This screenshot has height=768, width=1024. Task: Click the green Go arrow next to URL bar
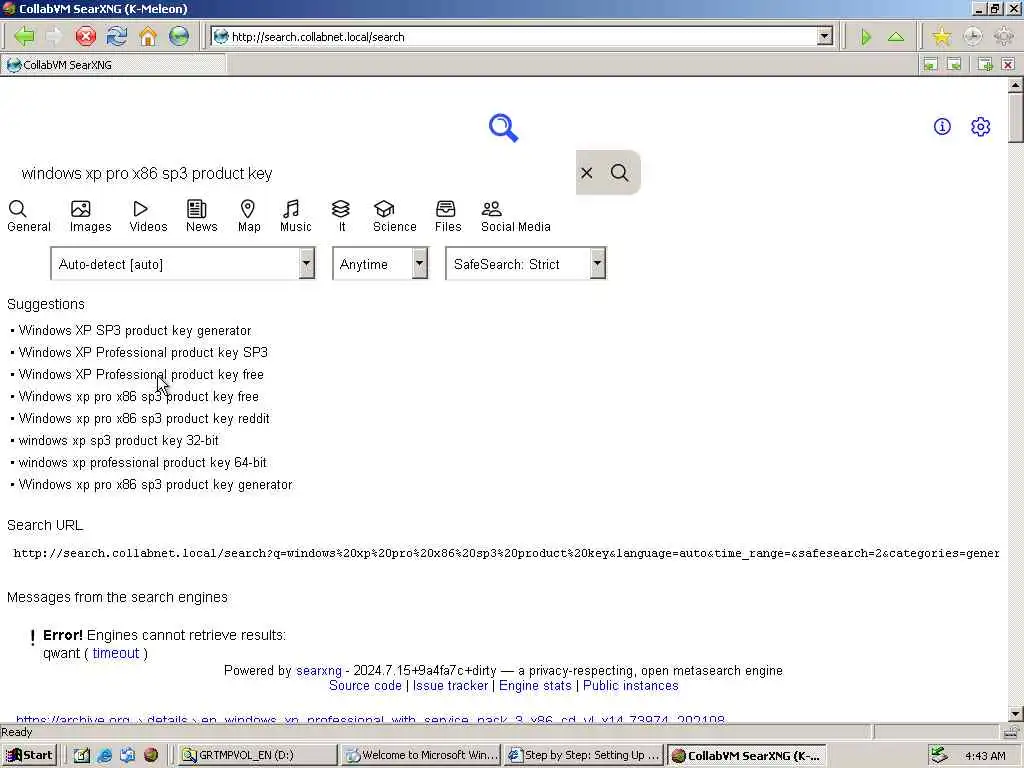[866, 37]
